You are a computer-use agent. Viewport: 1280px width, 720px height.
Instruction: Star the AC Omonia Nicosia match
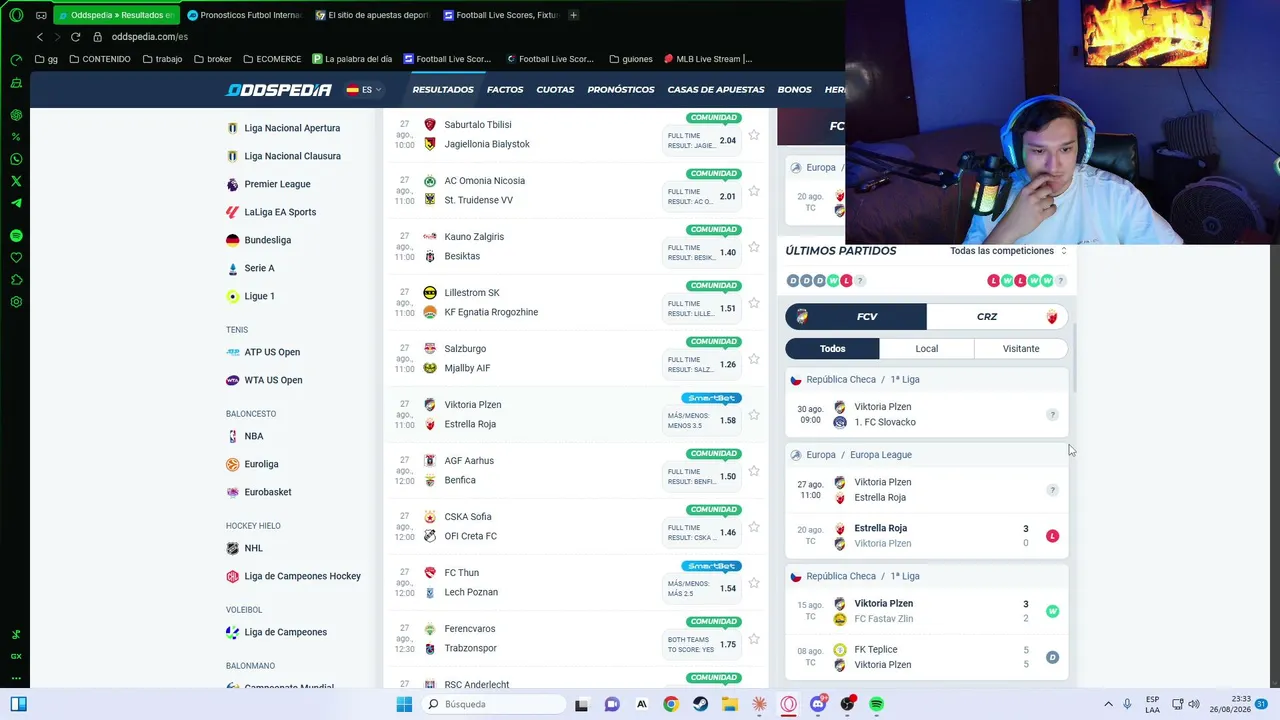click(x=754, y=191)
